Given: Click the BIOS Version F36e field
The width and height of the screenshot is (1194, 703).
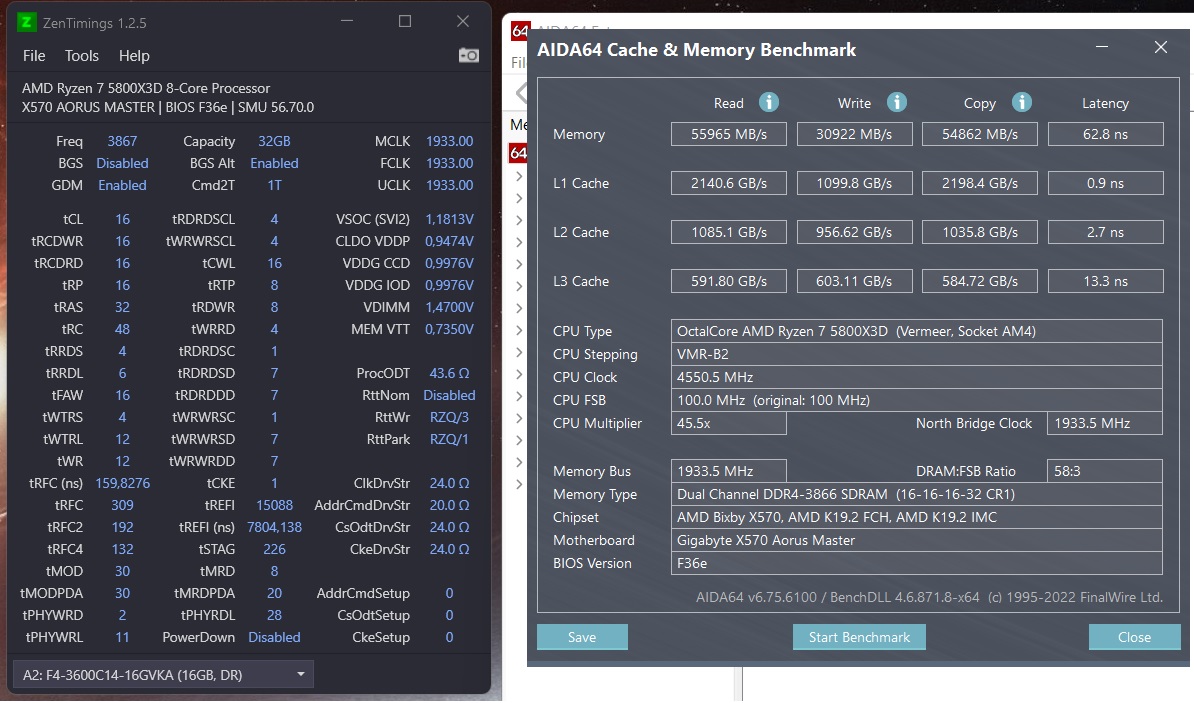Looking at the screenshot, I should (x=917, y=563).
